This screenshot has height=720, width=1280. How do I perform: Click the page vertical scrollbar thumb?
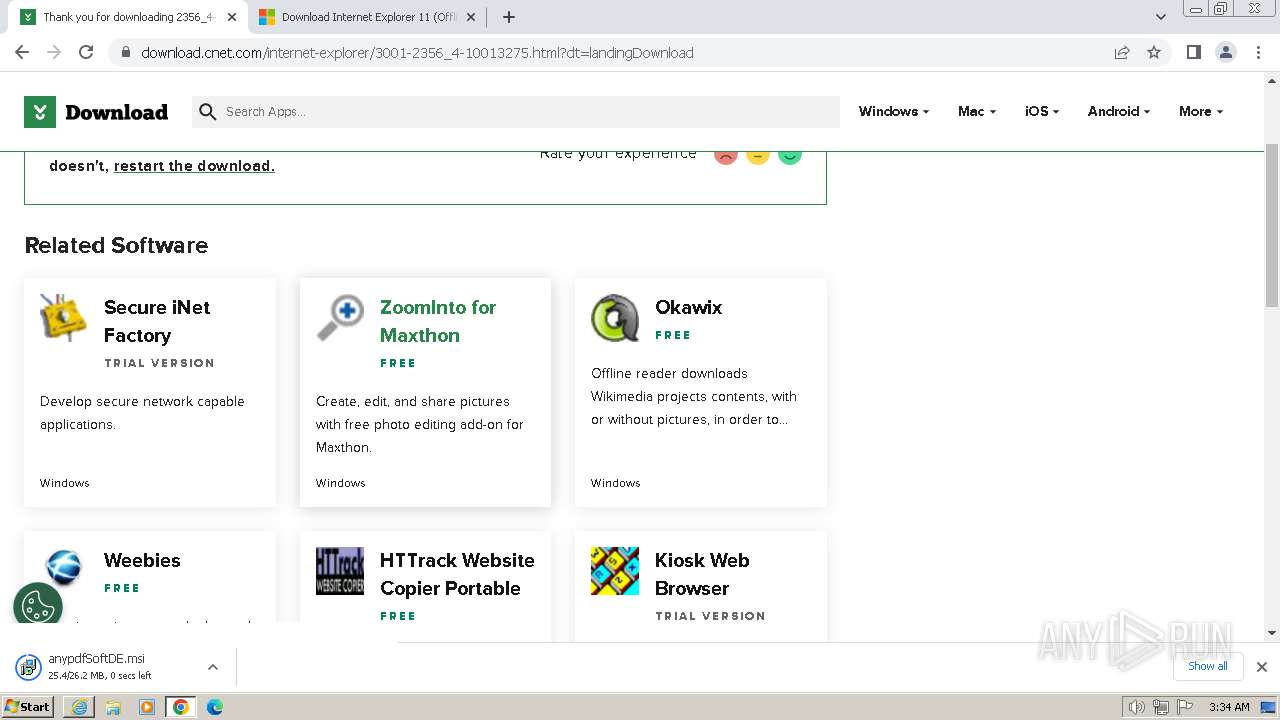pyautogui.click(x=1272, y=225)
